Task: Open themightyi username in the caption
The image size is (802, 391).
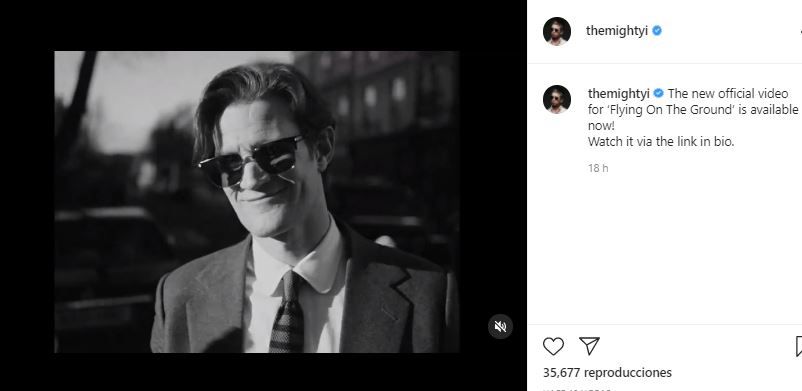Action: click(619, 94)
